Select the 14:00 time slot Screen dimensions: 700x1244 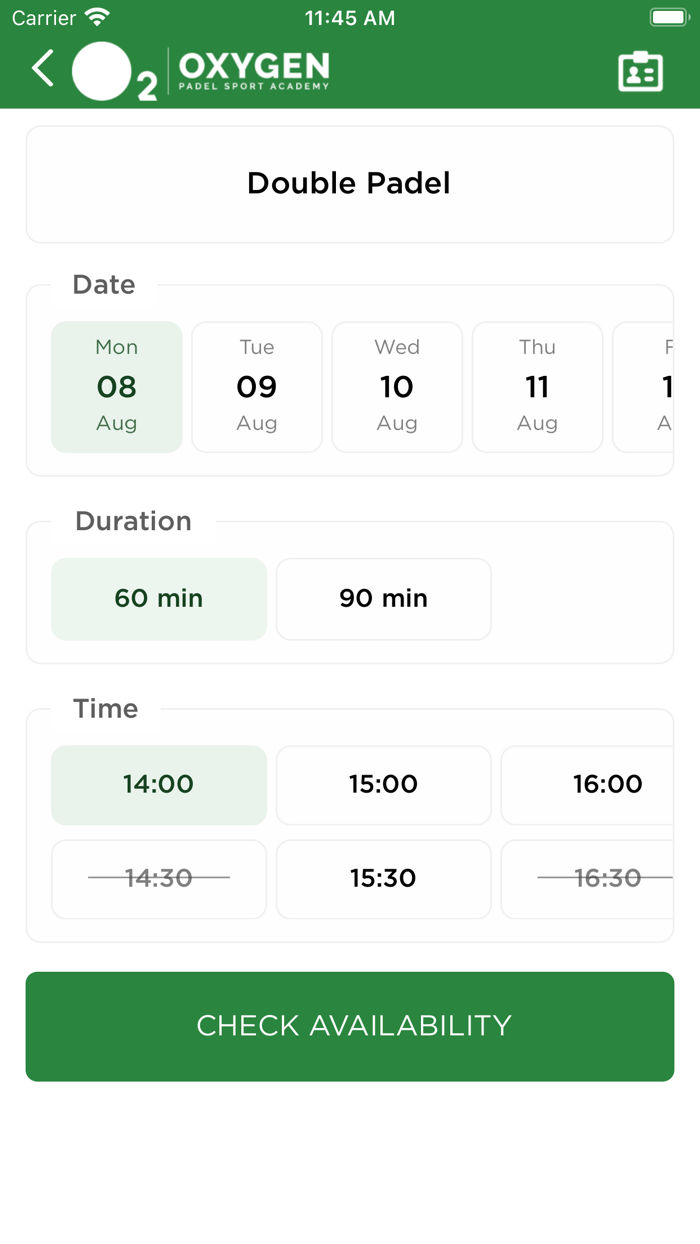(159, 784)
